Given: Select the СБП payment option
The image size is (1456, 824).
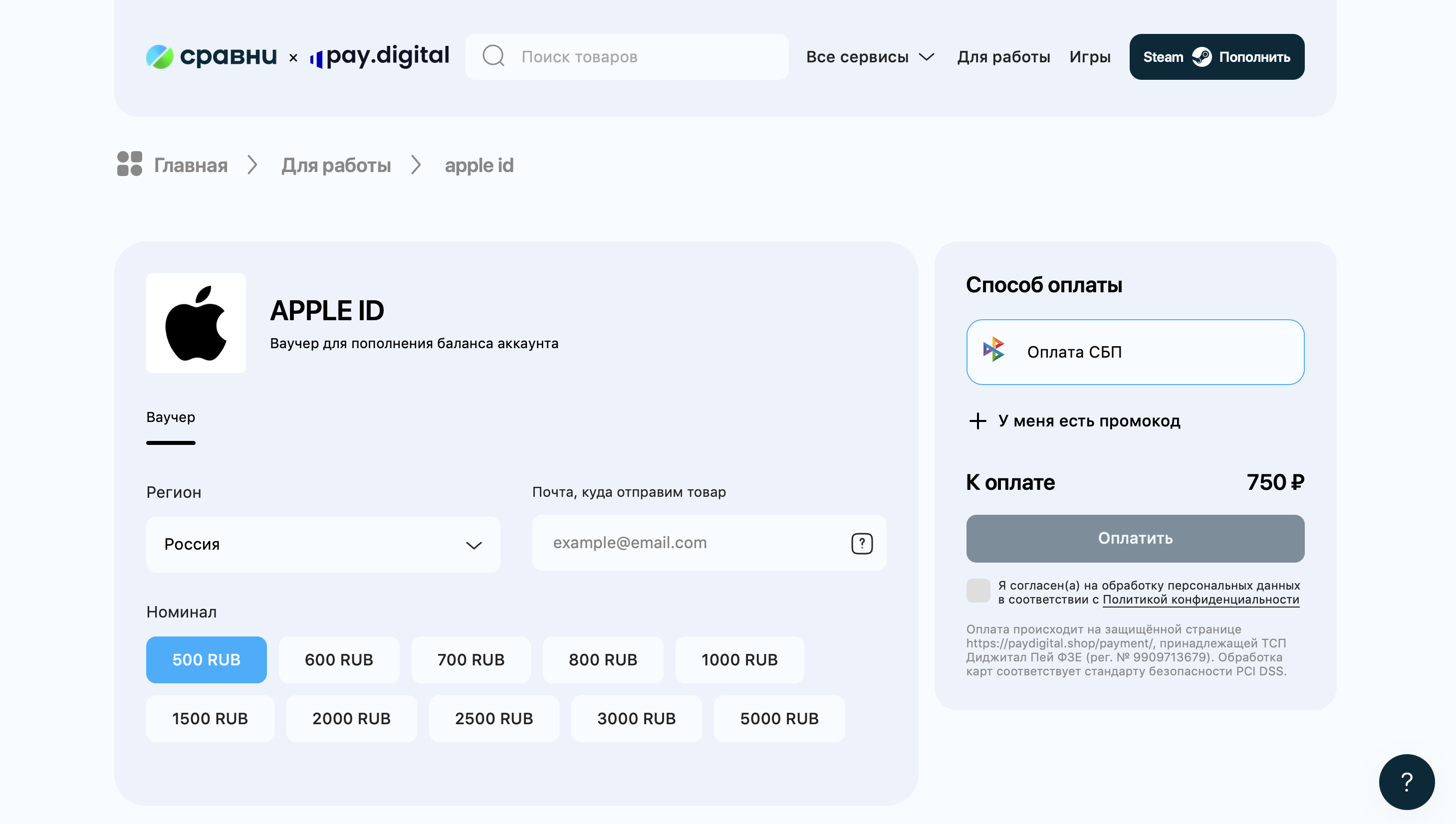Looking at the screenshot, I should tap(1135, 352).
